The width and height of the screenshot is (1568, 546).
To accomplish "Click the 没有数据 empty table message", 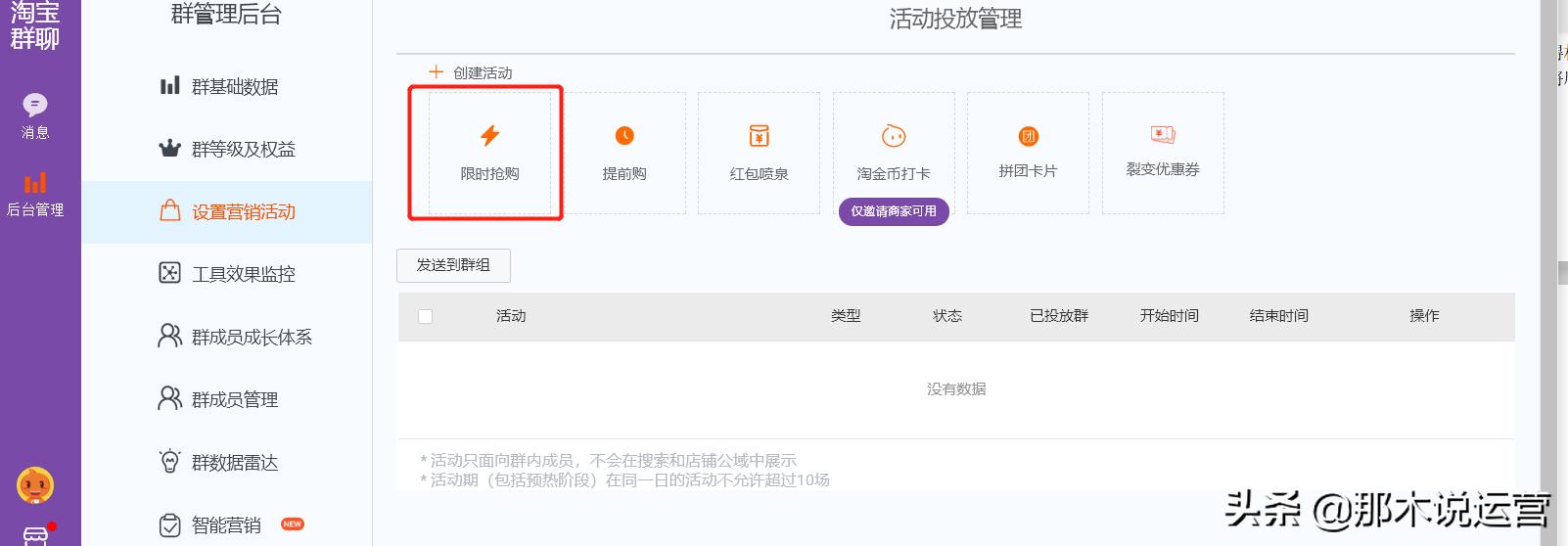I will coord(956,388).
